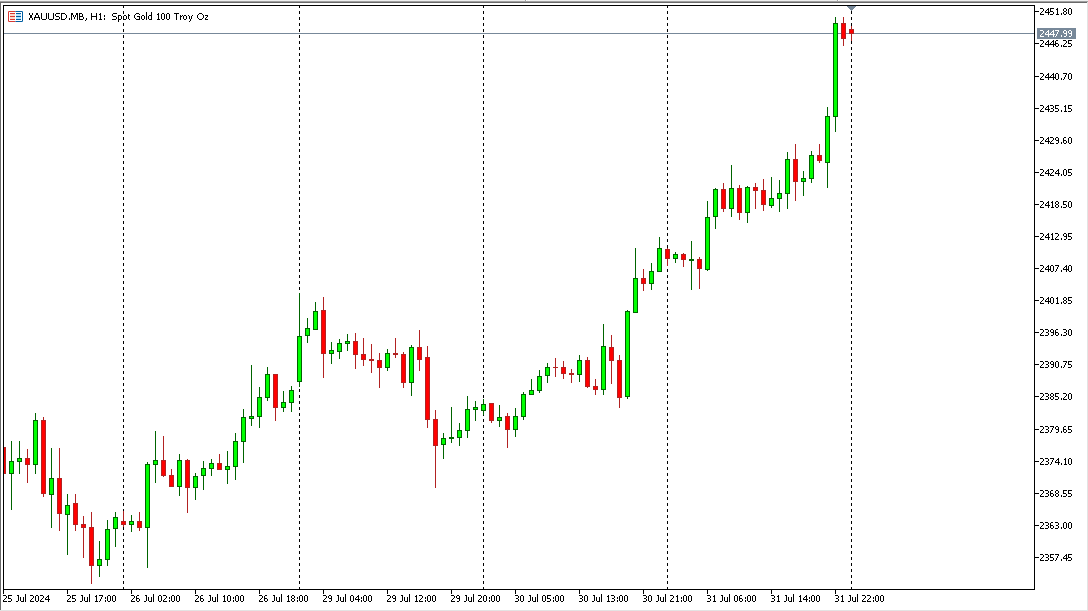Click the 2379.65 price axis label
Viewport: 1088px width, 611px height.
tap(1055, 429)
